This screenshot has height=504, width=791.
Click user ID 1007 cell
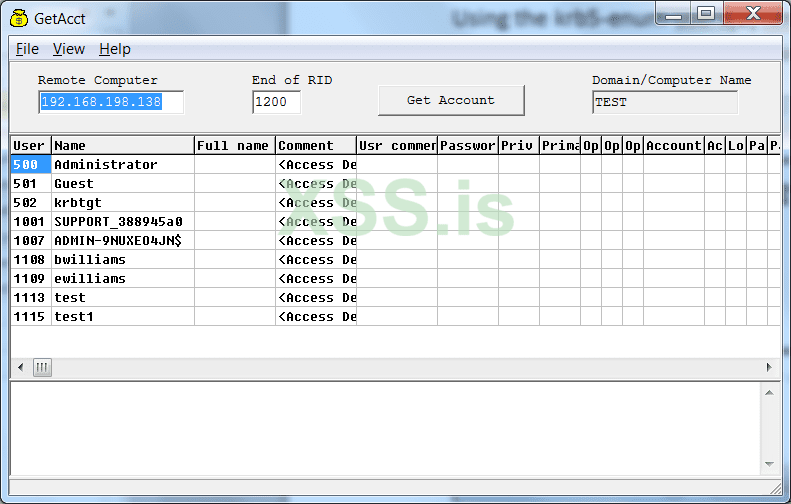point(31,241)
